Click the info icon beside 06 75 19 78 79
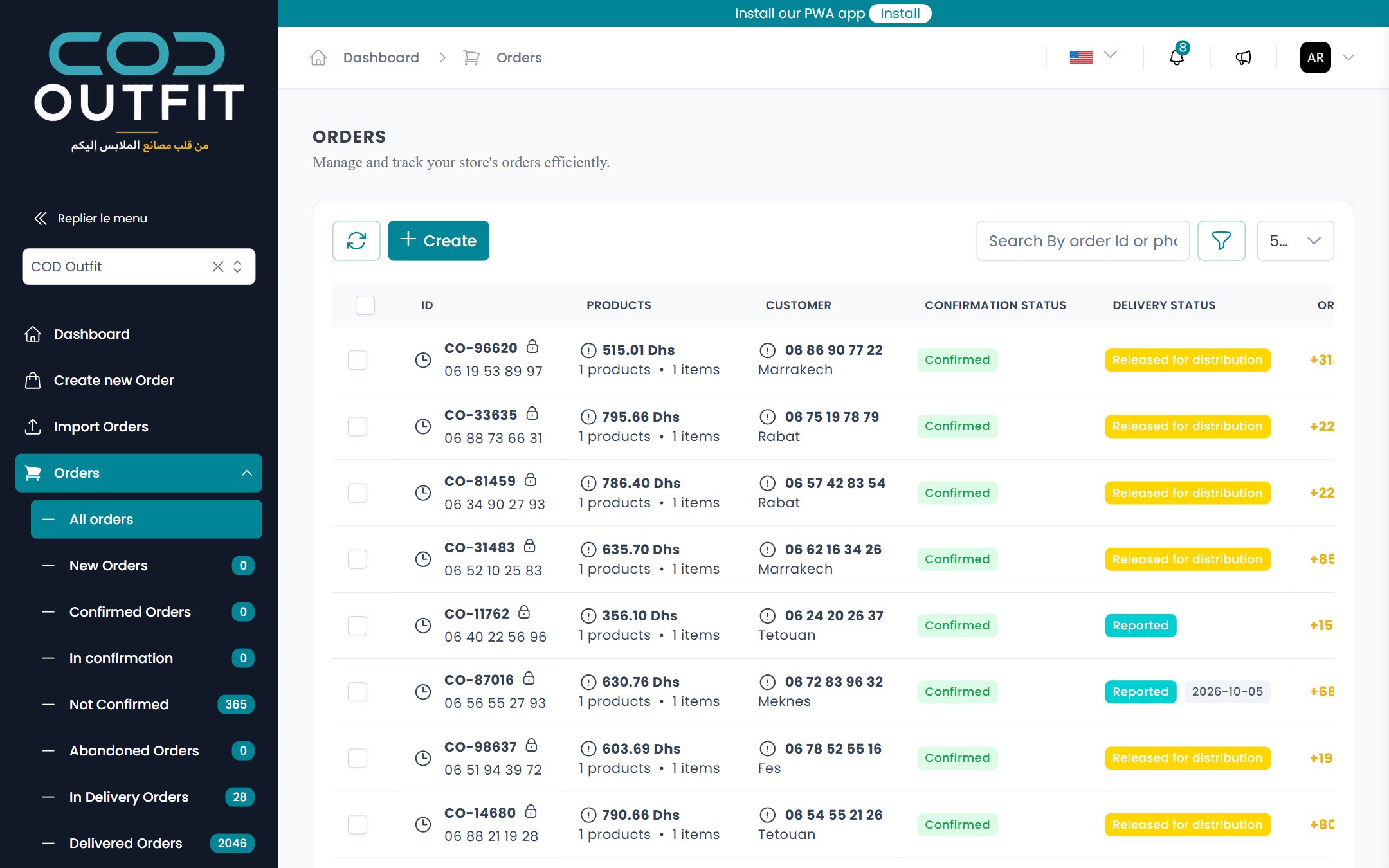This screenshot has width=1389, height=868. 768,417
